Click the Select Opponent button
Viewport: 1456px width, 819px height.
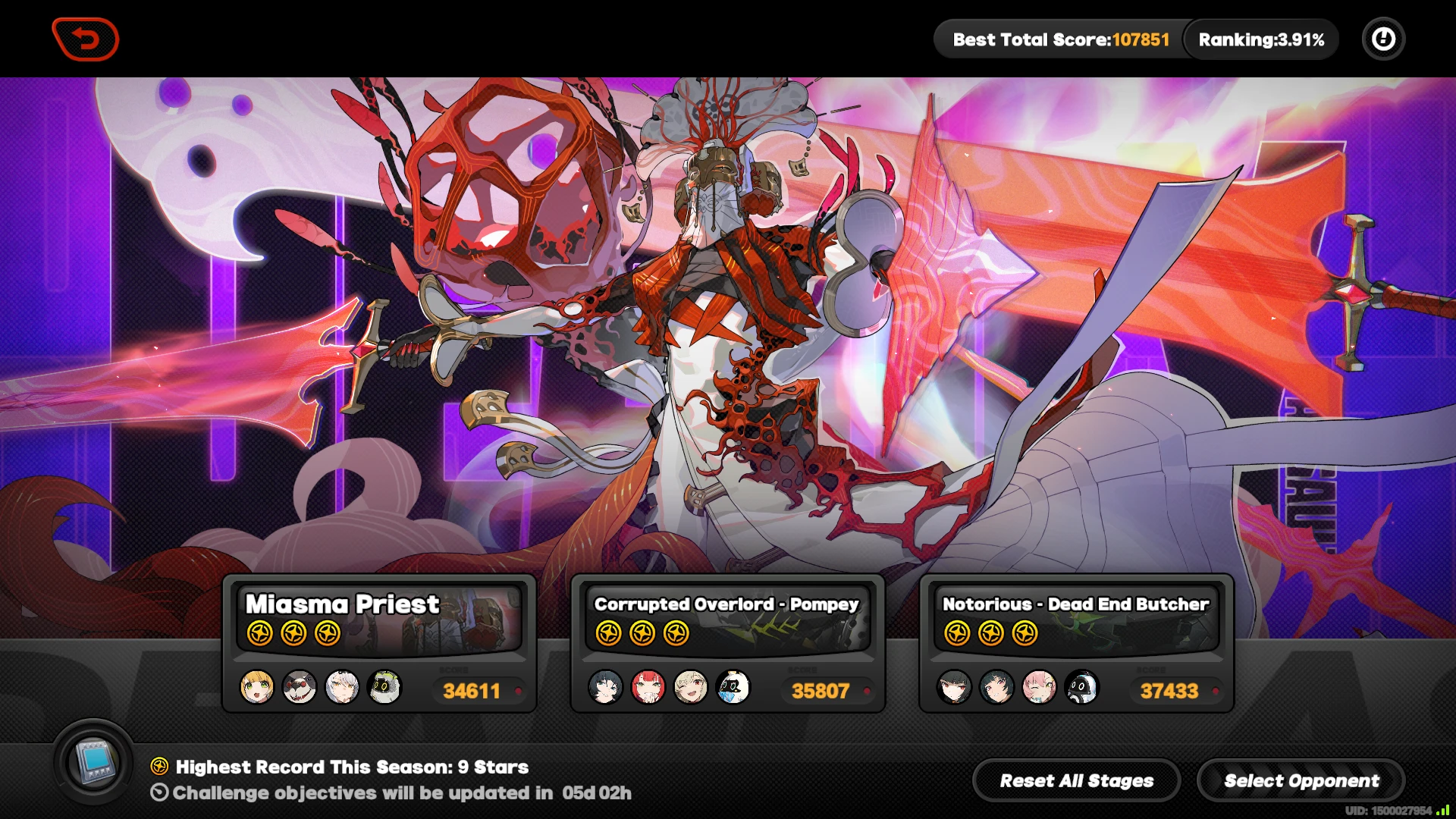(1301, 780)
